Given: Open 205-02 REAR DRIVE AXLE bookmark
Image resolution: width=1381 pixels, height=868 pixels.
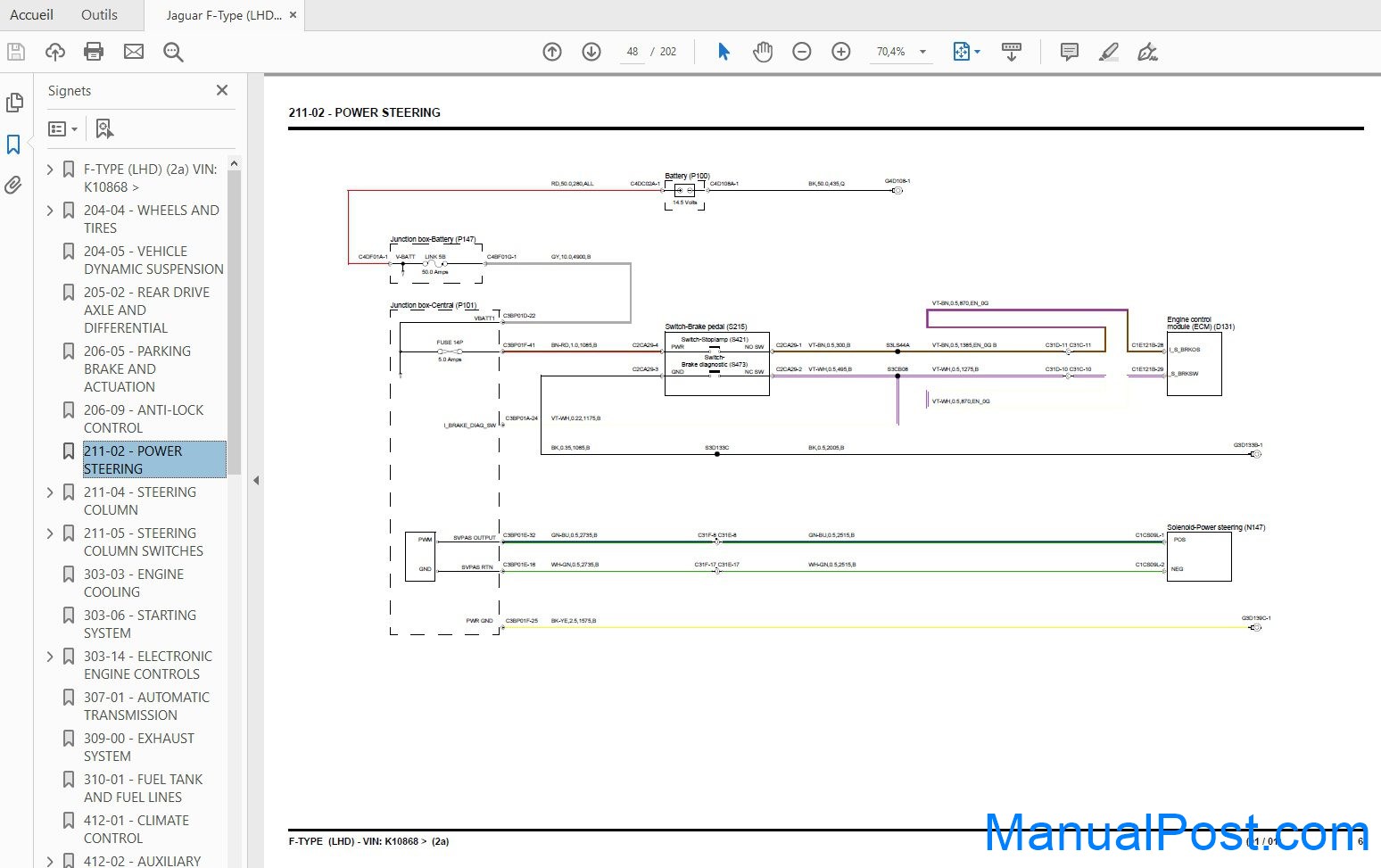Looking at the screenshot, I should [x=146, y=310].
